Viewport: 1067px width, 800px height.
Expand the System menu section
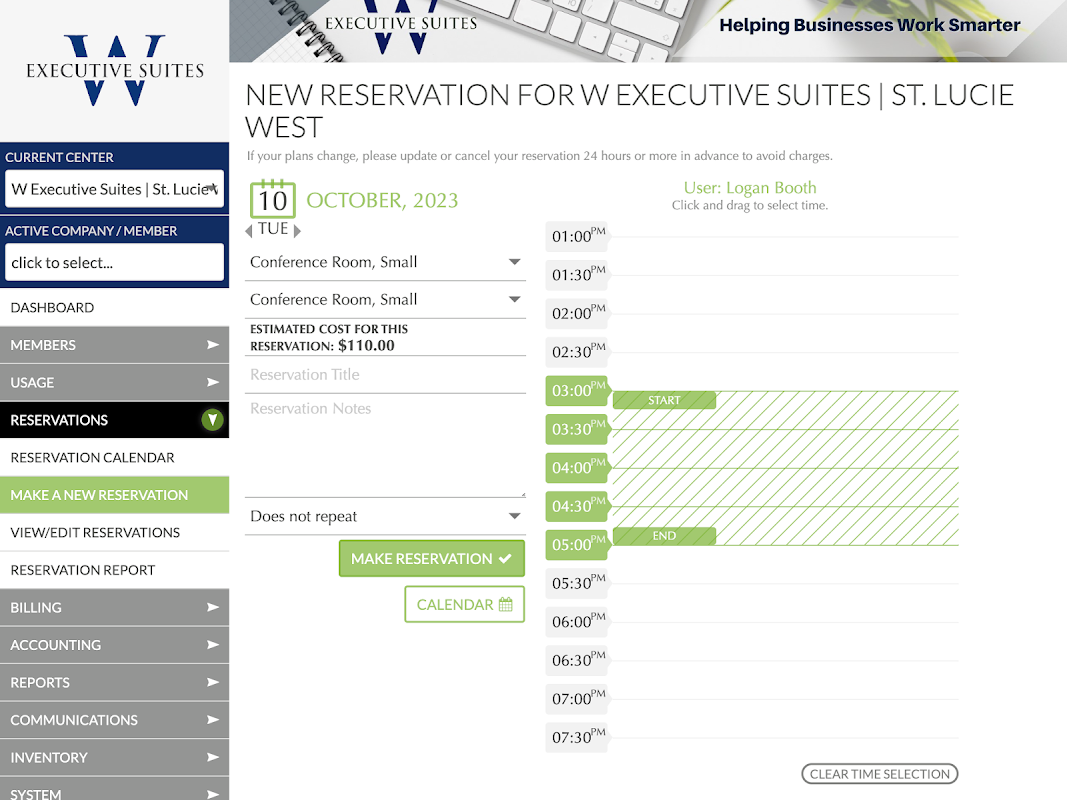[114, 789]
